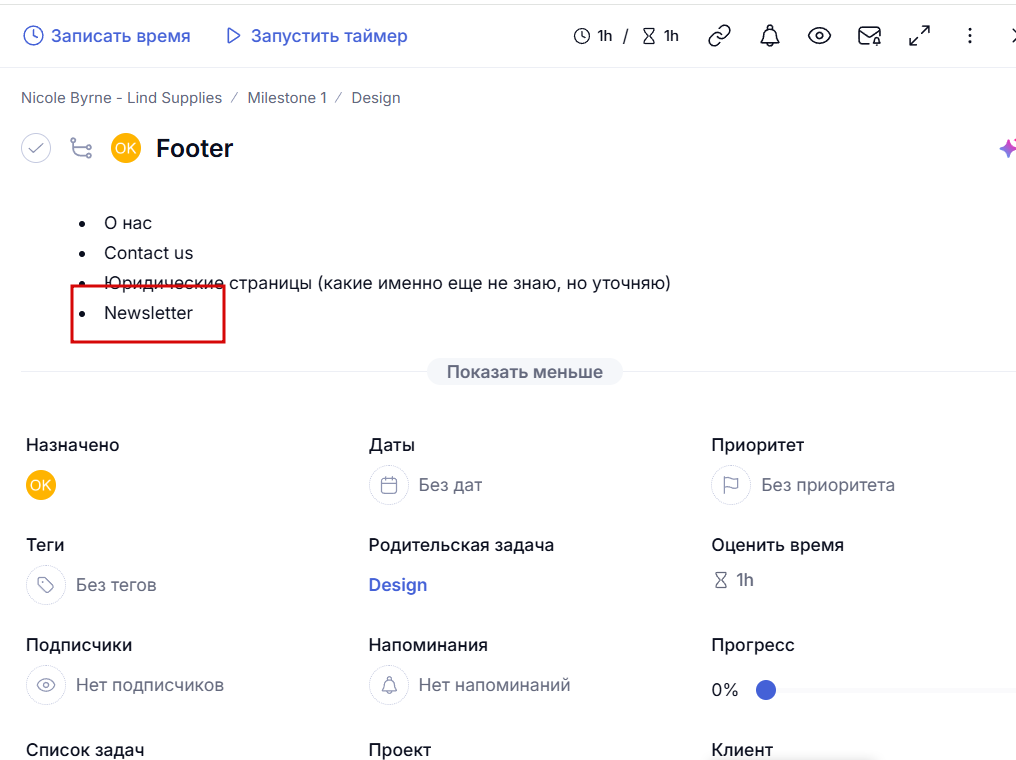Add subscribers via Нет подписчиков eye icon

[46, 685]
